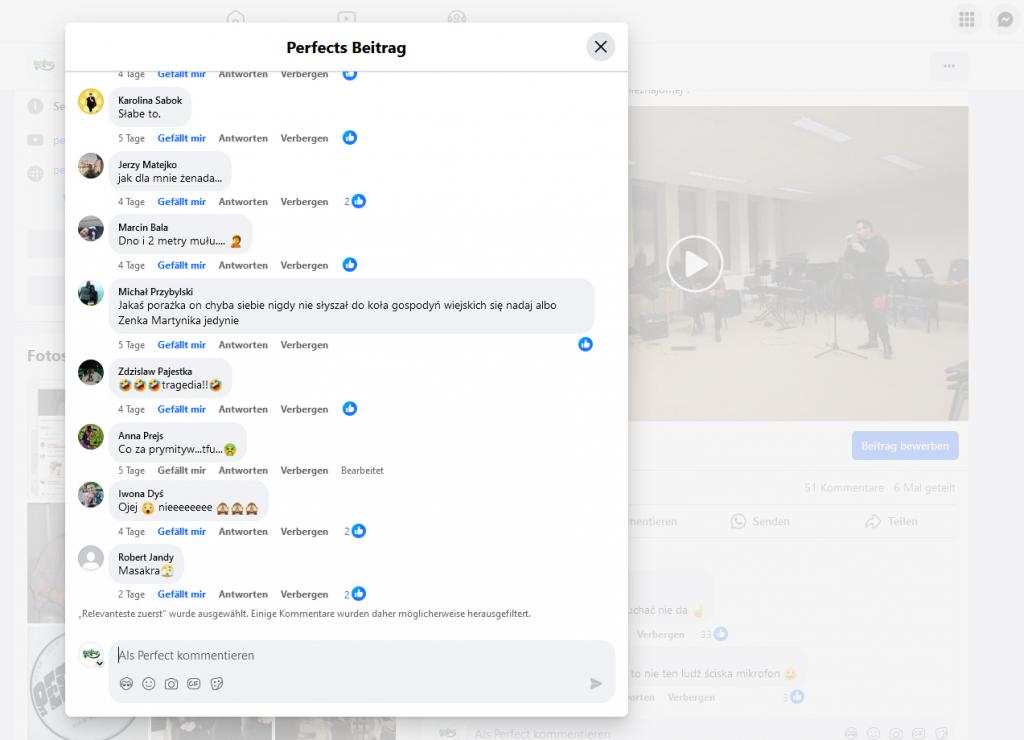1024x740 pixels.
Task: Reply to Iwona Dyś's comment
Action: point(243,532)
